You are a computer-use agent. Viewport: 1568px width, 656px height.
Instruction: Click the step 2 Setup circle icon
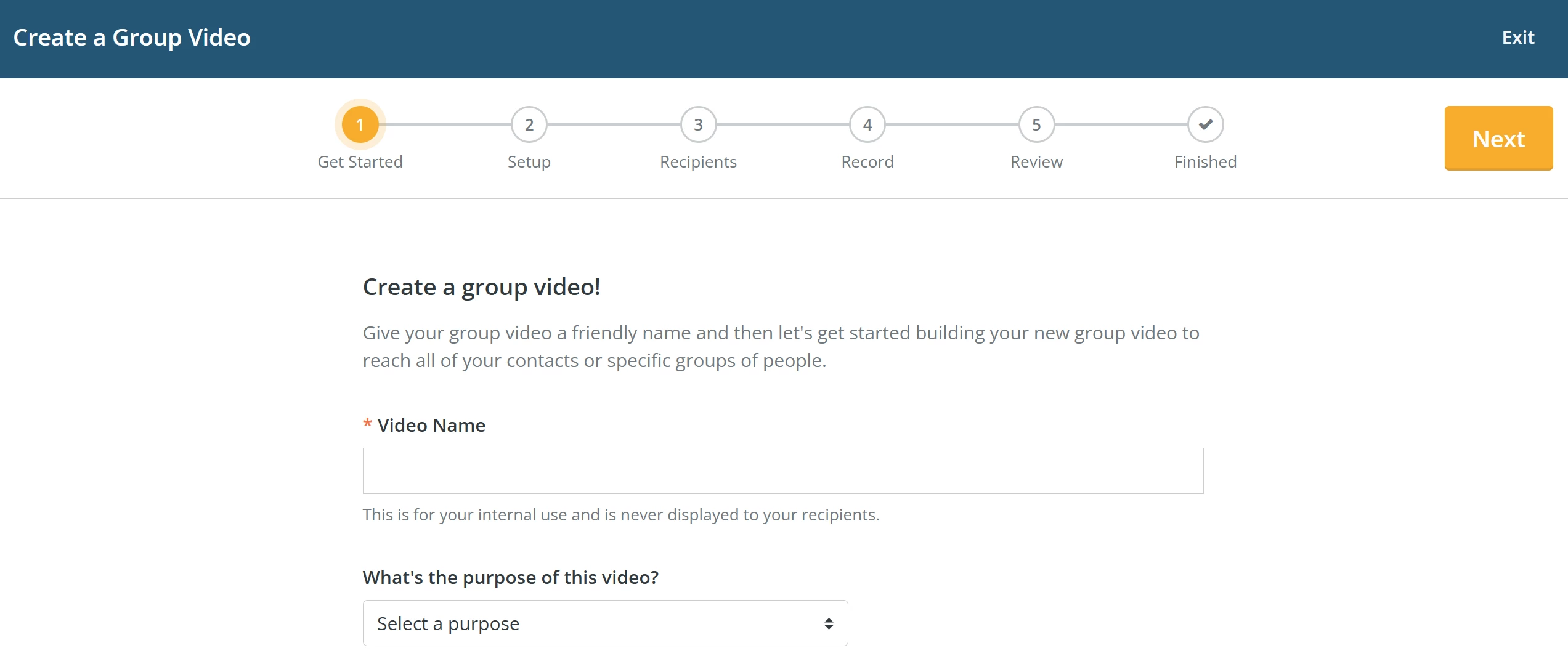[x=529, y=124]
